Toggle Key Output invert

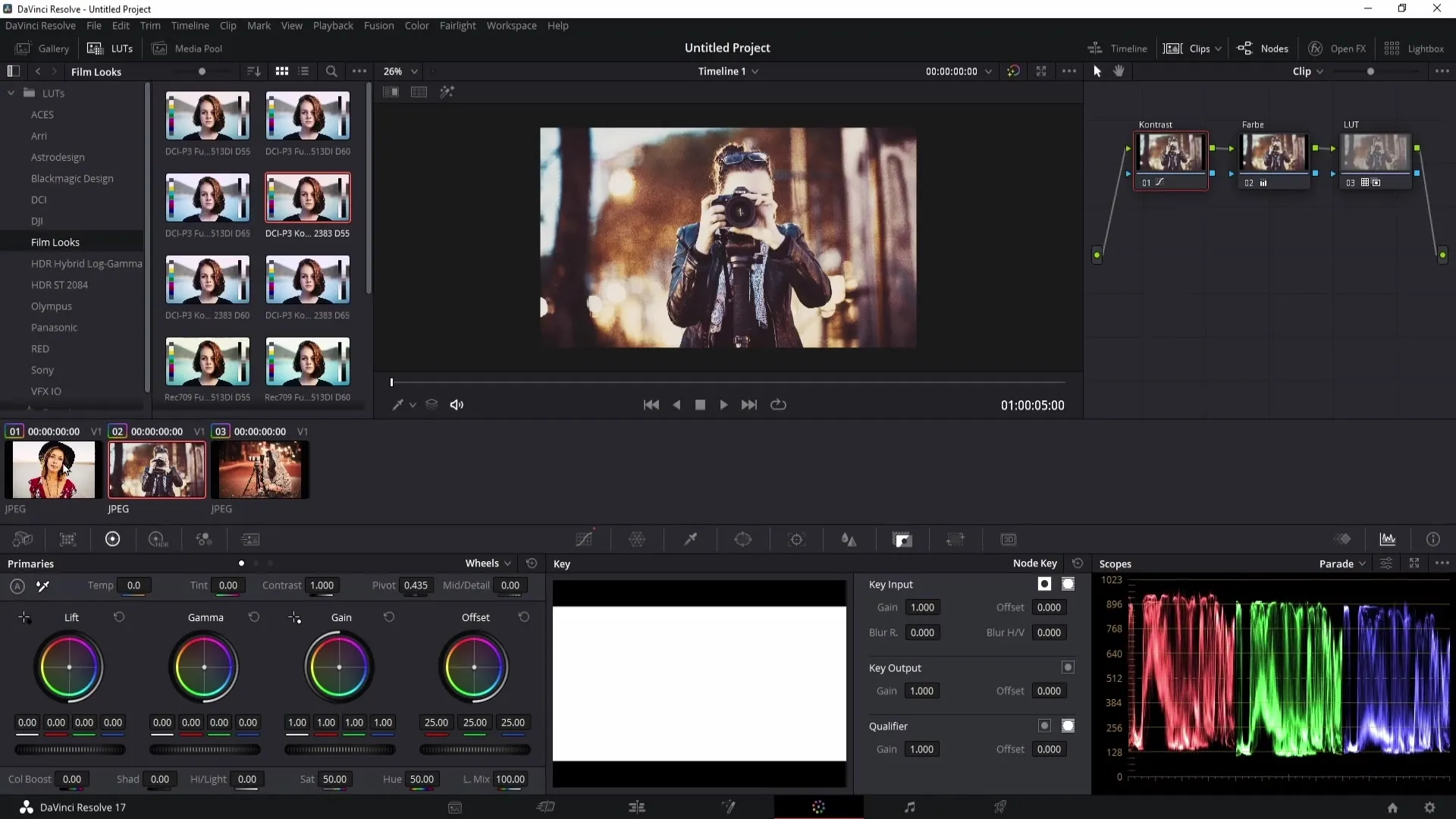(1068, 667)
